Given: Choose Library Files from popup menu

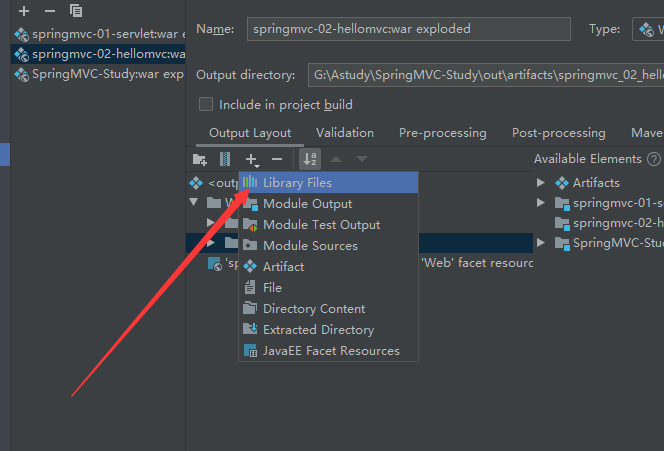Looking at the screenshot, I should [329, 183].
